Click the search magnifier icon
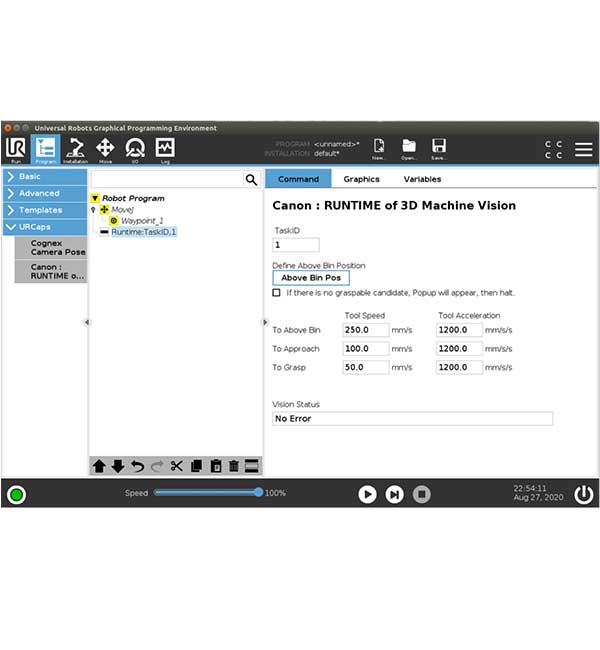The height and width of the screenshot is (650, 600). tap(251, 180)
